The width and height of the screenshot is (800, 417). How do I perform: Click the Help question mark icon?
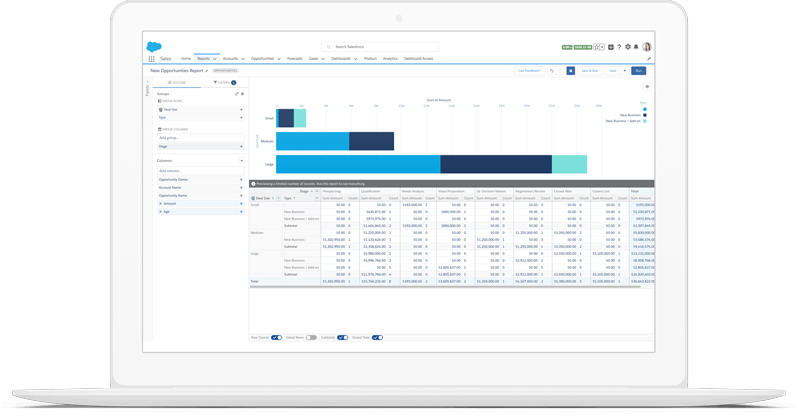[619, 47]
